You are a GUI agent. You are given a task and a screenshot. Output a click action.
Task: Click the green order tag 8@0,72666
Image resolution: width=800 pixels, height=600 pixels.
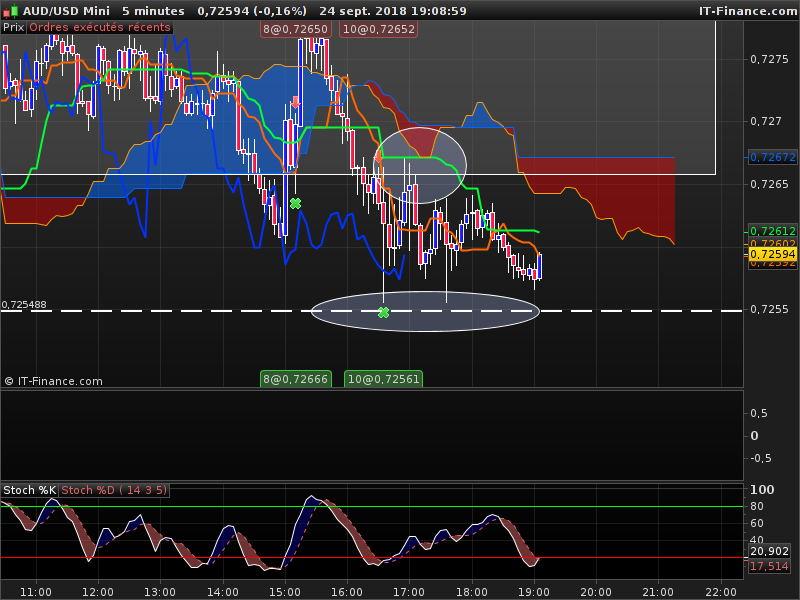tap(295, 379)
